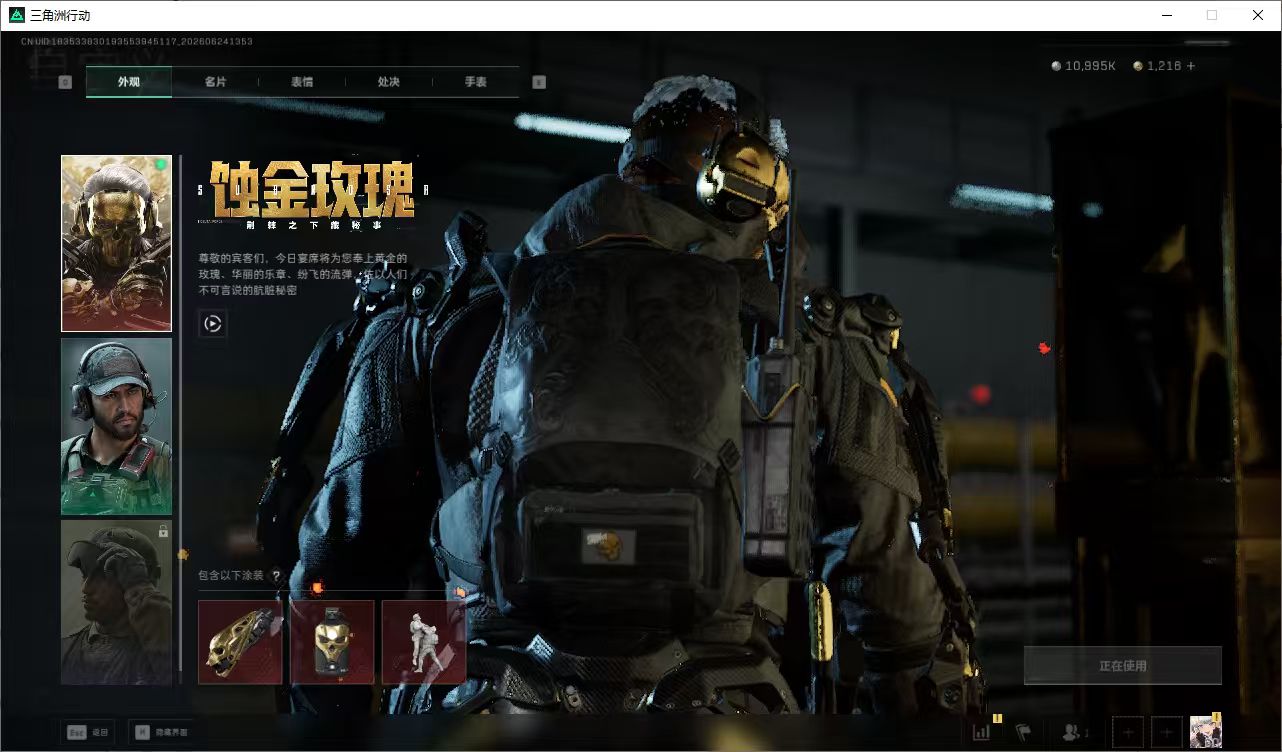Select the bearded operator with cap skin
The height and width of the screenshot is (752, 1282).
pyautogui.click(x=116, y=426)
